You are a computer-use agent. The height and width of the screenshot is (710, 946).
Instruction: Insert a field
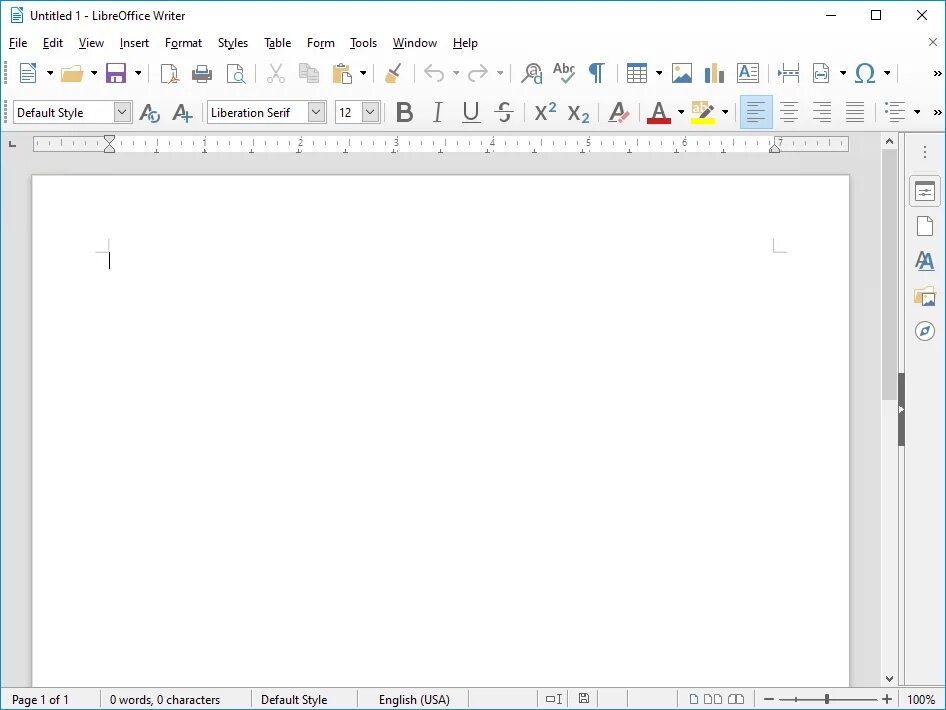point(821,73)
